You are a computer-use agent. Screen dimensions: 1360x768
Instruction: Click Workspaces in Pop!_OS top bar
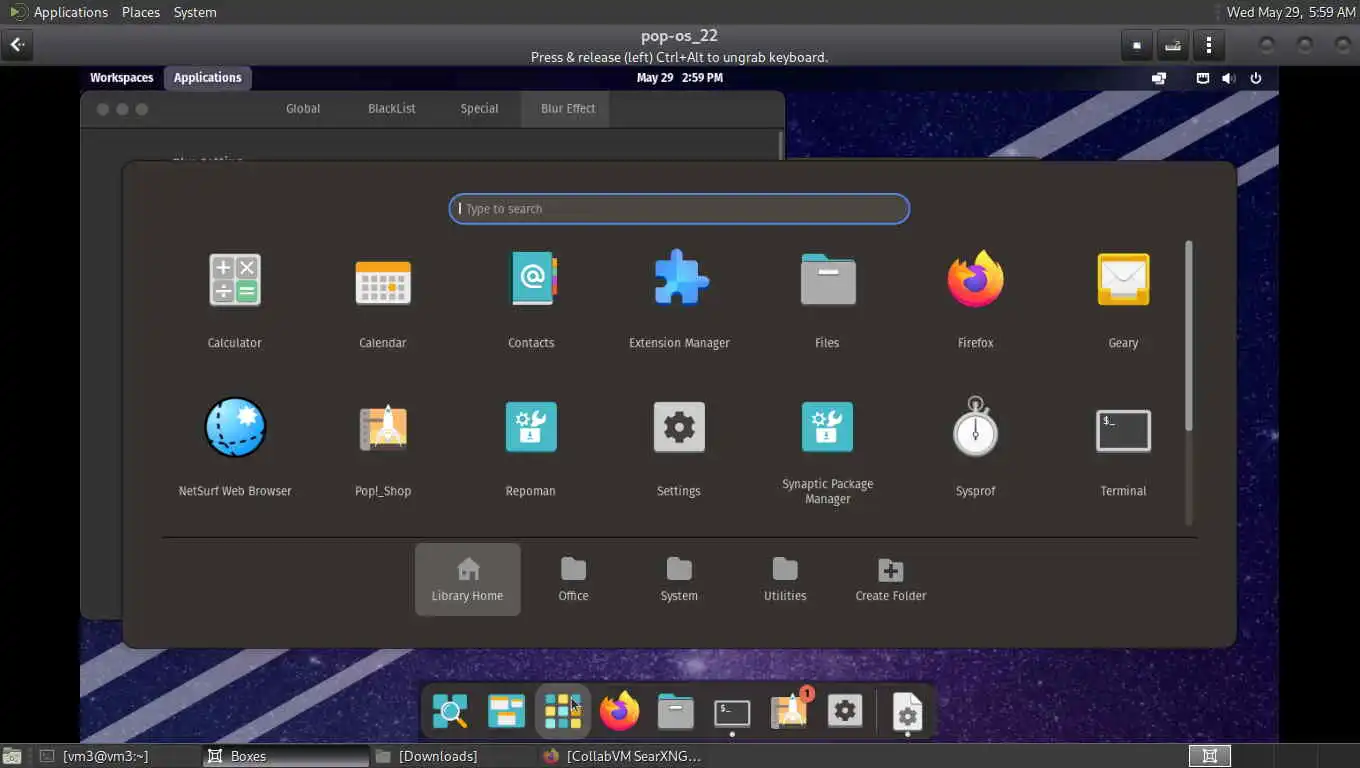122,78
